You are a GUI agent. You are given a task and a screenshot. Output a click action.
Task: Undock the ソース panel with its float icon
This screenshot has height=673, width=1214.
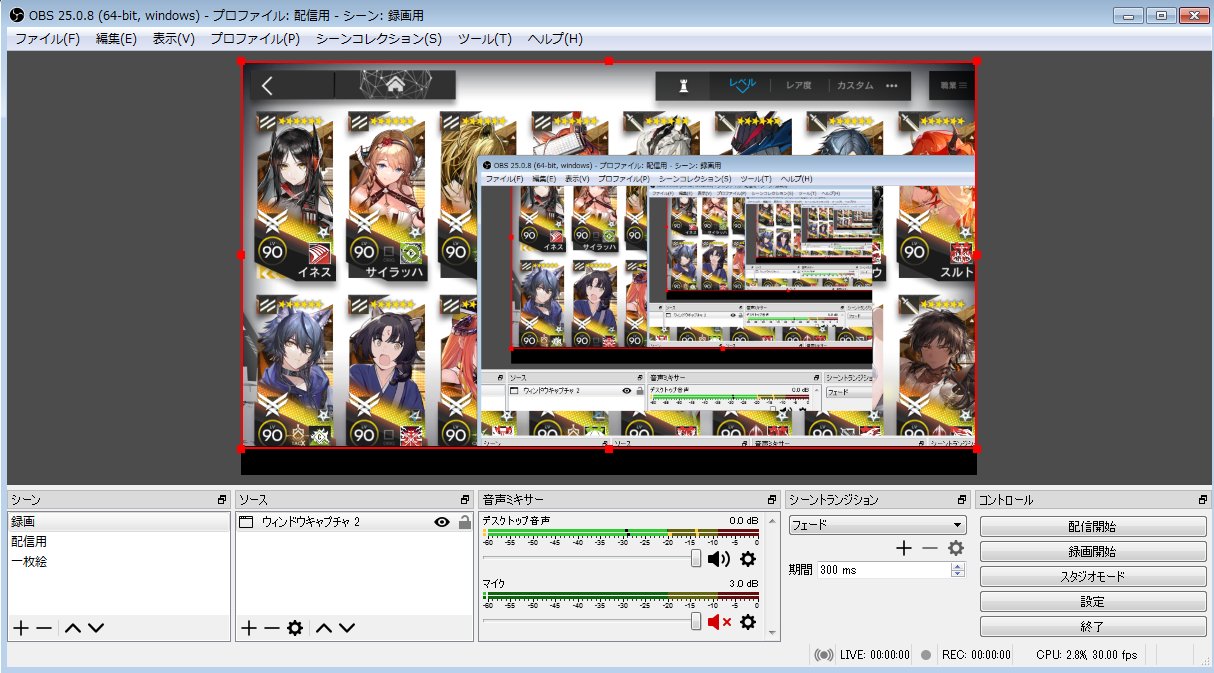click(x=465, y=500)
